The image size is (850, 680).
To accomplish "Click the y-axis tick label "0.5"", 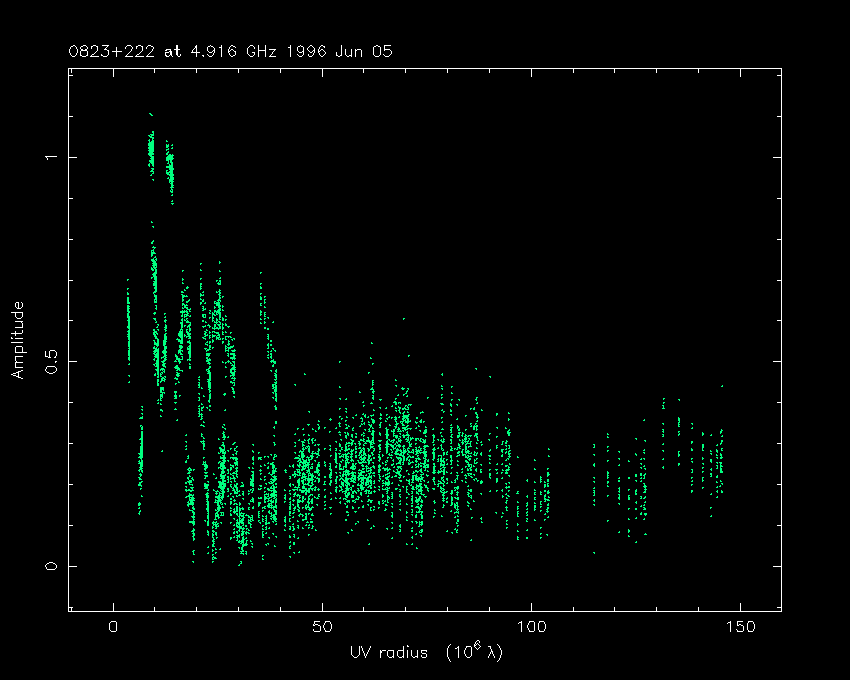I will 48,361.
